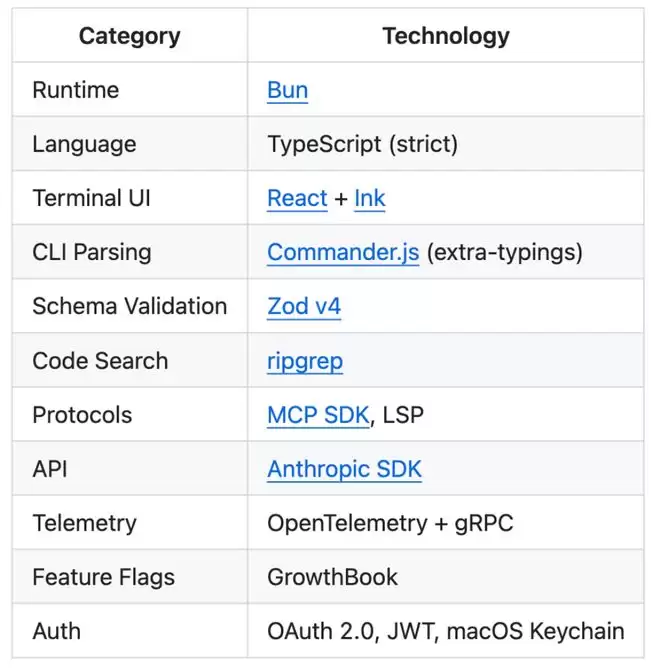This screenshot has width=660, height=670.
Task: Open the Bun runtime link
Action: [x=287, y=90]
